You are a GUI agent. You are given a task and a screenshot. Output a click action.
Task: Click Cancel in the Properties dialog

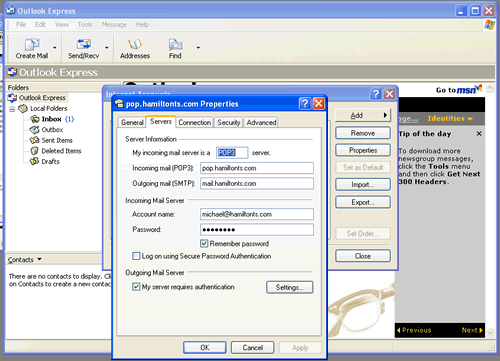253,348
